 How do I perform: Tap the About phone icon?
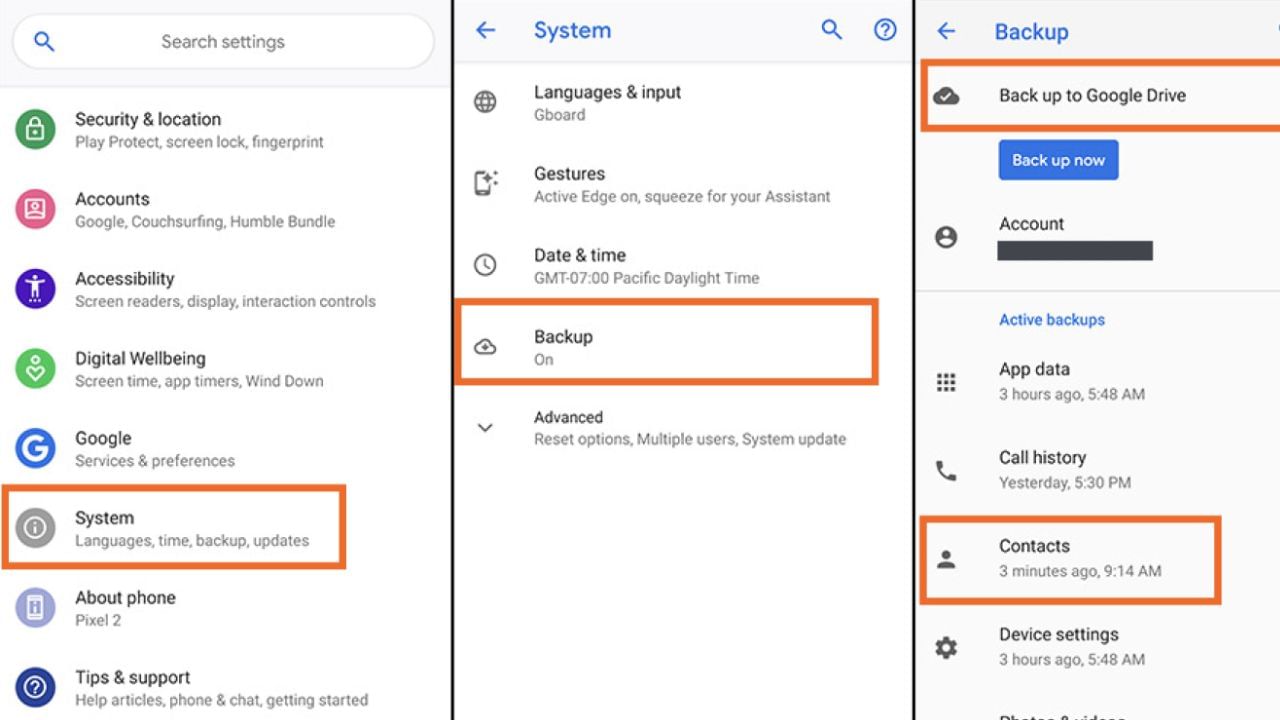[35, 607]
